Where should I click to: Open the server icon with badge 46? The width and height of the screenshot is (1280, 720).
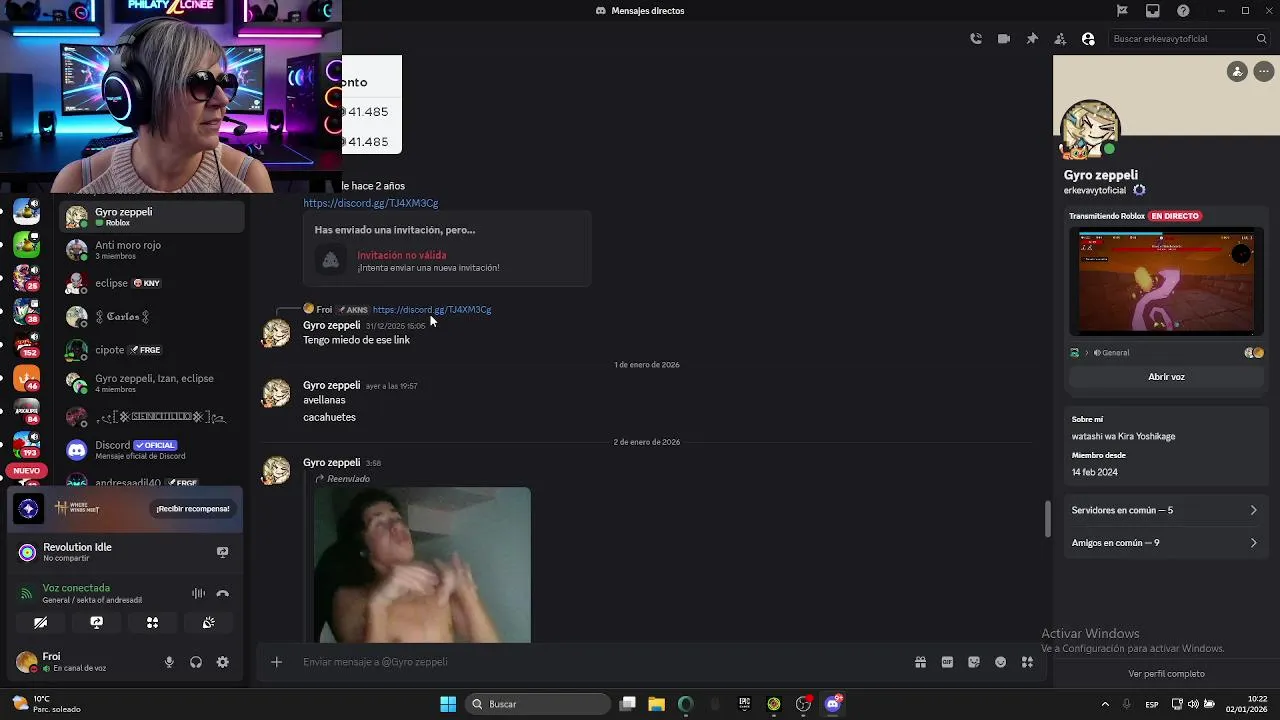click(x=27, y=378)
